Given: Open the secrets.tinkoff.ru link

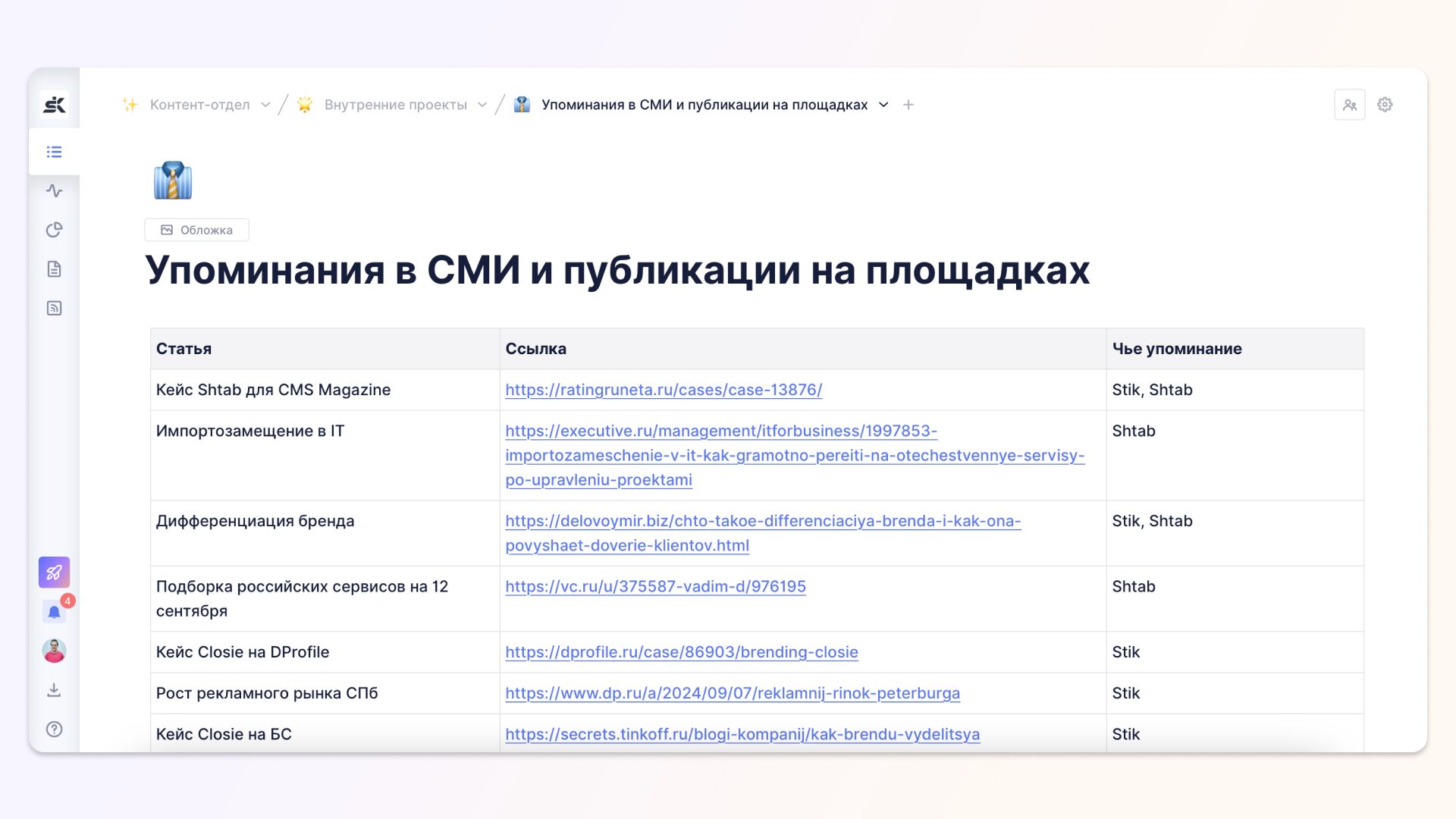Looking at the screenshot, I should click(x=742, y=734).
